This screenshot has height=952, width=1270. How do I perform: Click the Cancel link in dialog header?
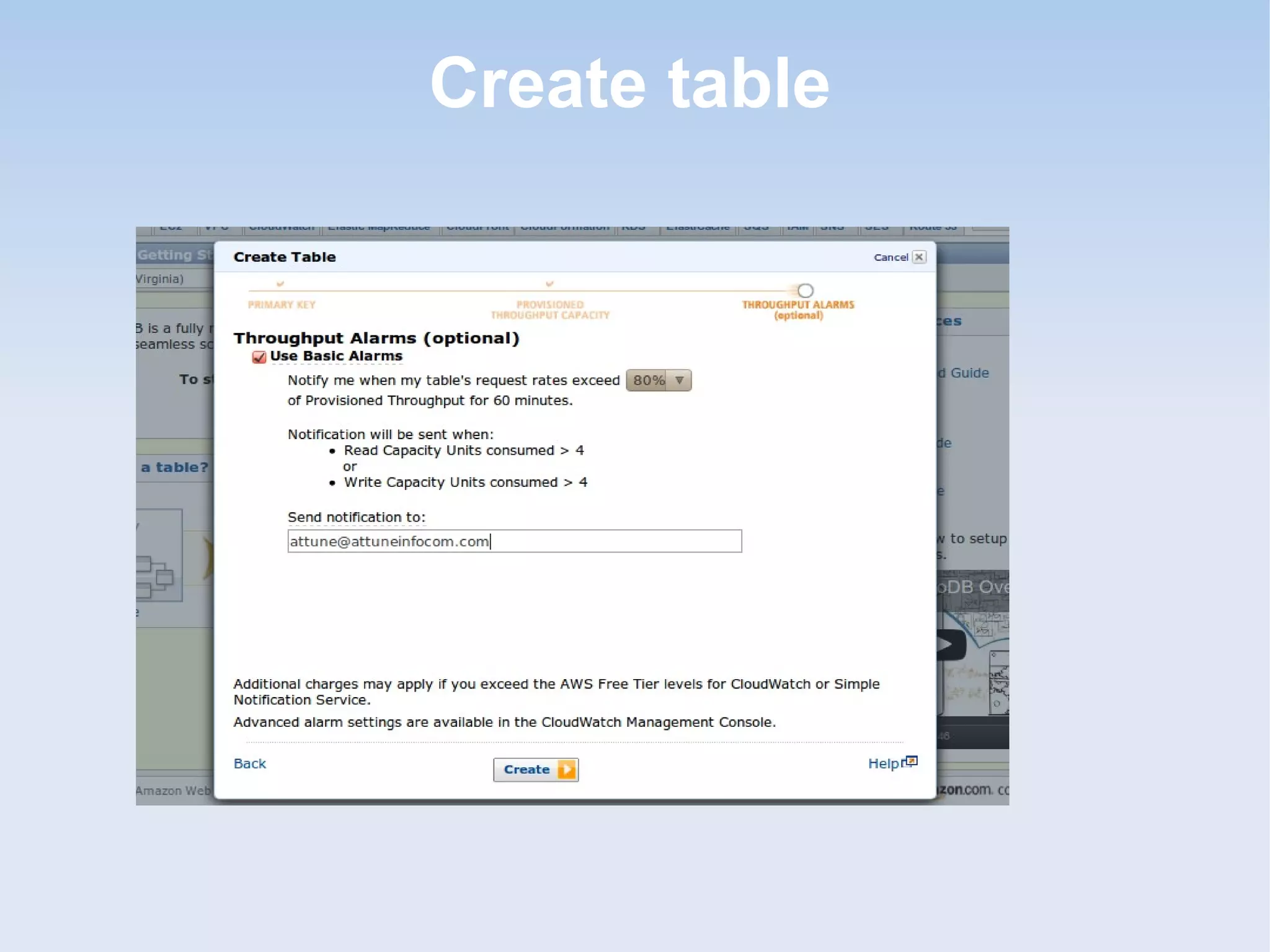pyautogui.click(x=890, y=257)
